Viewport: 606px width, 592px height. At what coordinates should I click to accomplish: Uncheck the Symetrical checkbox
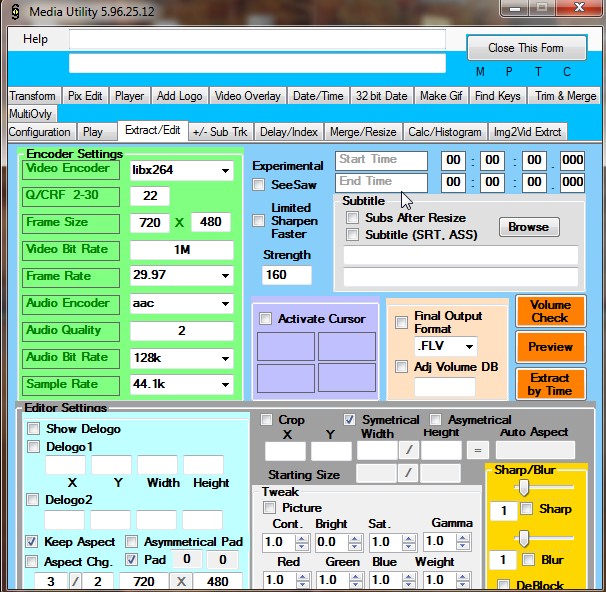pos(350,419)
